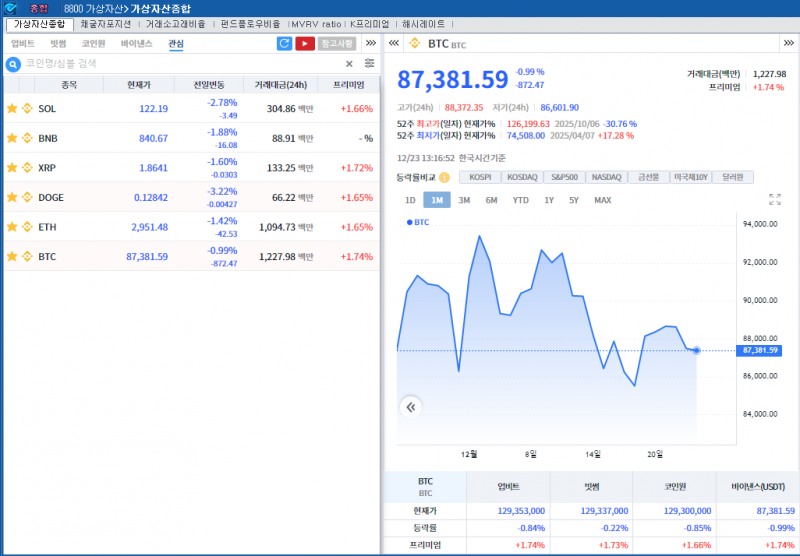Clear the search field with the X icon
This screenshot has width=800, height=556.
coord(349,64)
